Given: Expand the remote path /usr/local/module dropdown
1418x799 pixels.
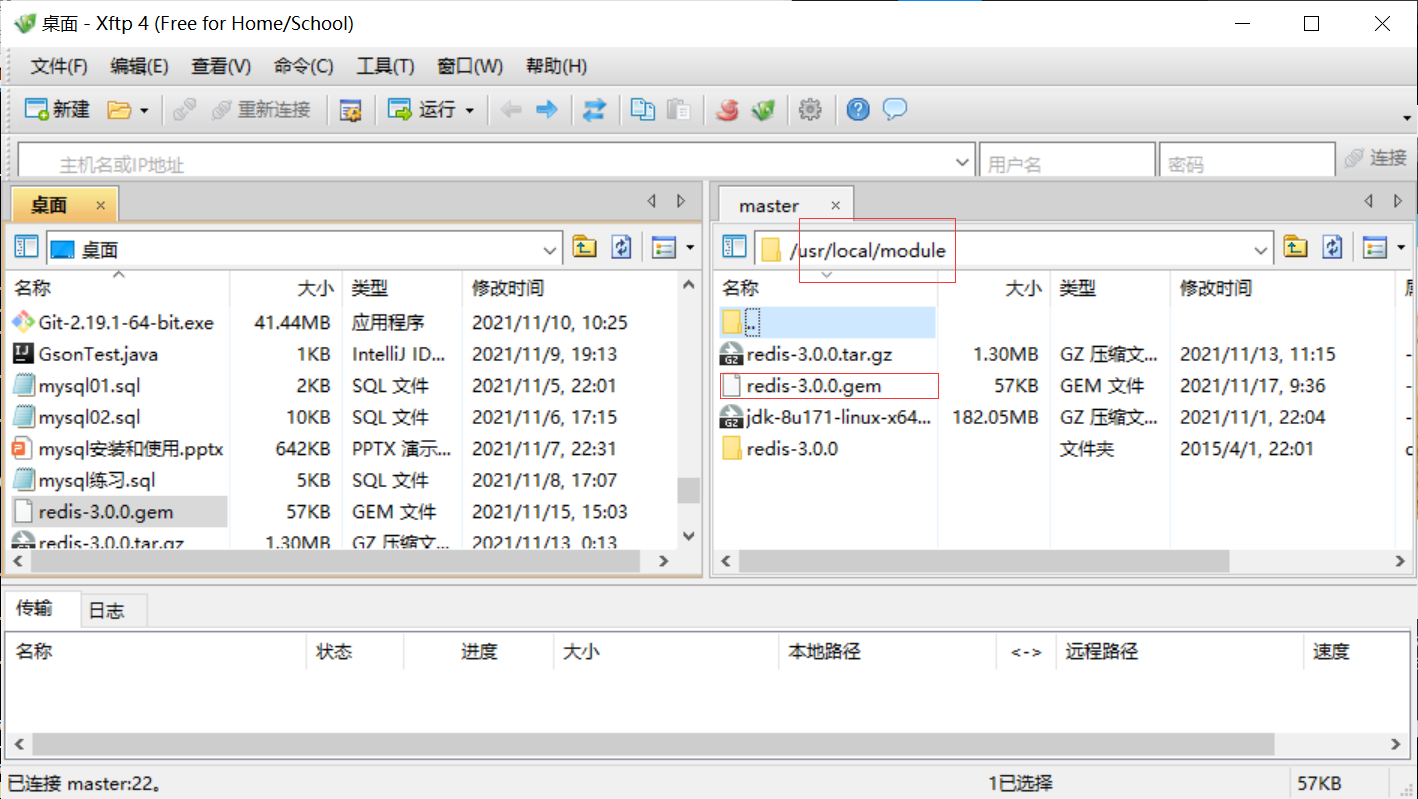Looking at the screenshot, I should [x=1262, y=250].
